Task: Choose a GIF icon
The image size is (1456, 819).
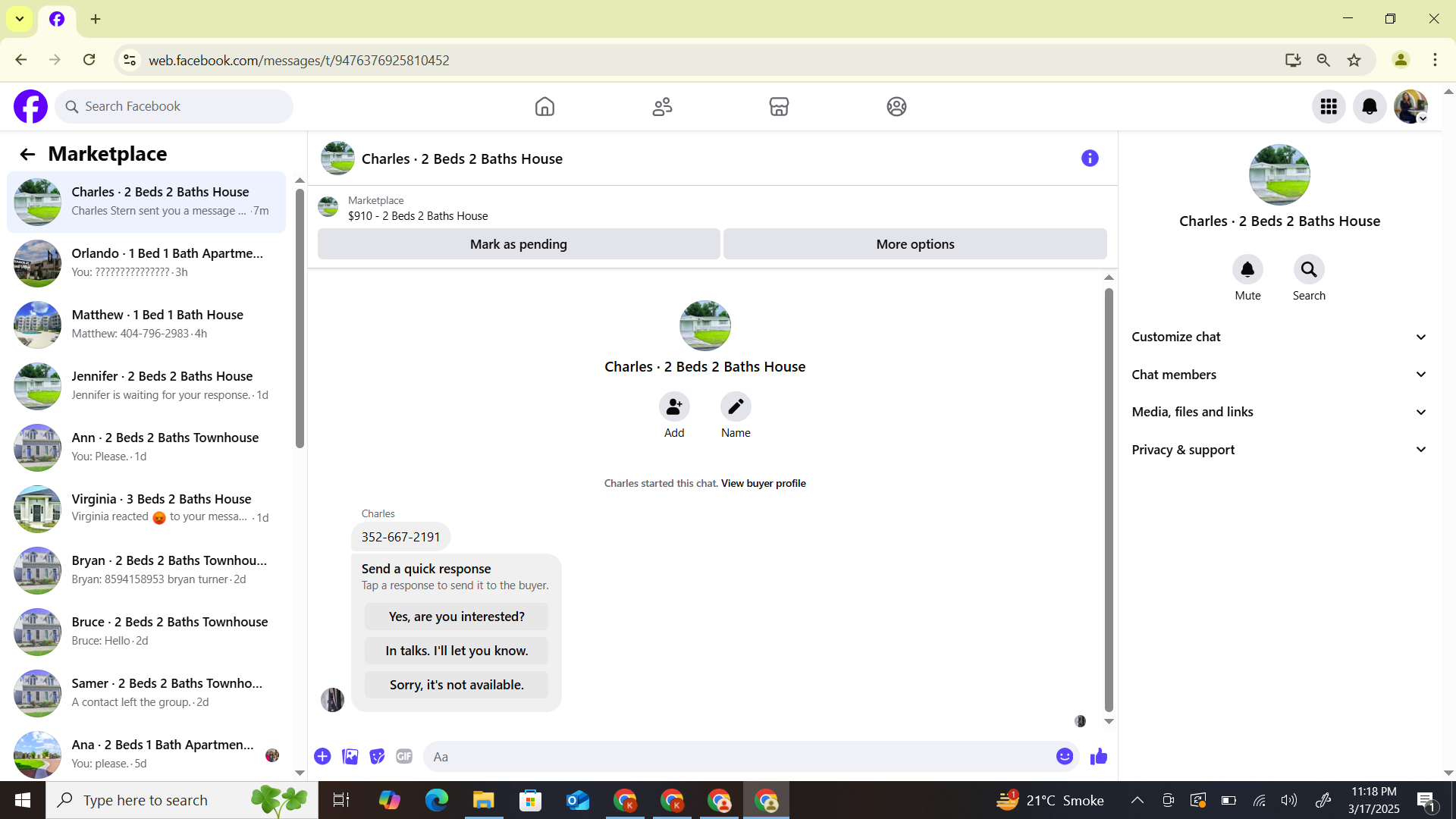Action: coord(404,756)
